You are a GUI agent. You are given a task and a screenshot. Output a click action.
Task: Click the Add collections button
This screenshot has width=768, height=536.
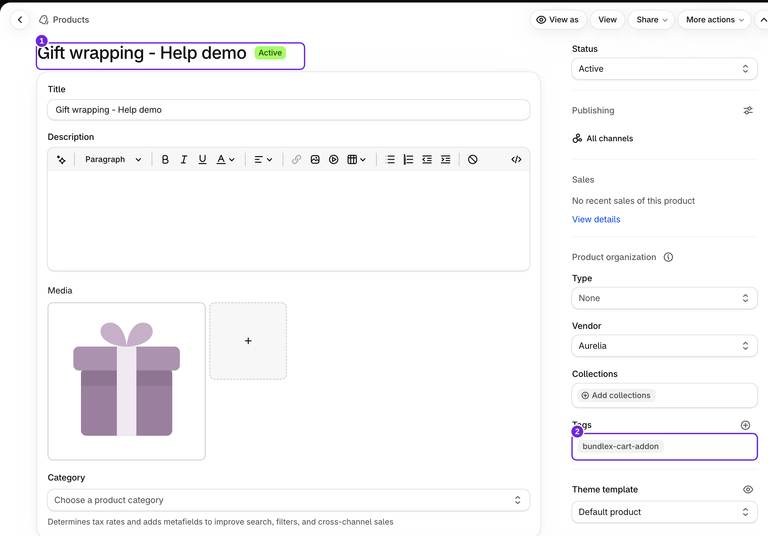point(616,395)
